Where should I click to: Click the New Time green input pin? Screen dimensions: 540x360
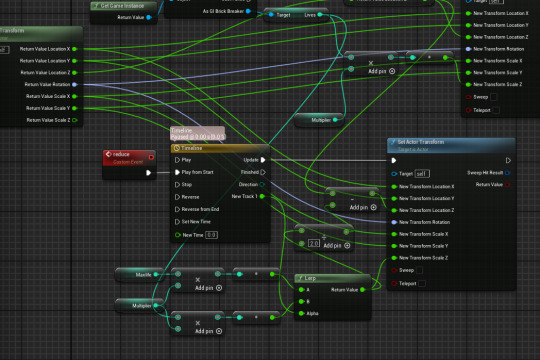click(178, 235)
